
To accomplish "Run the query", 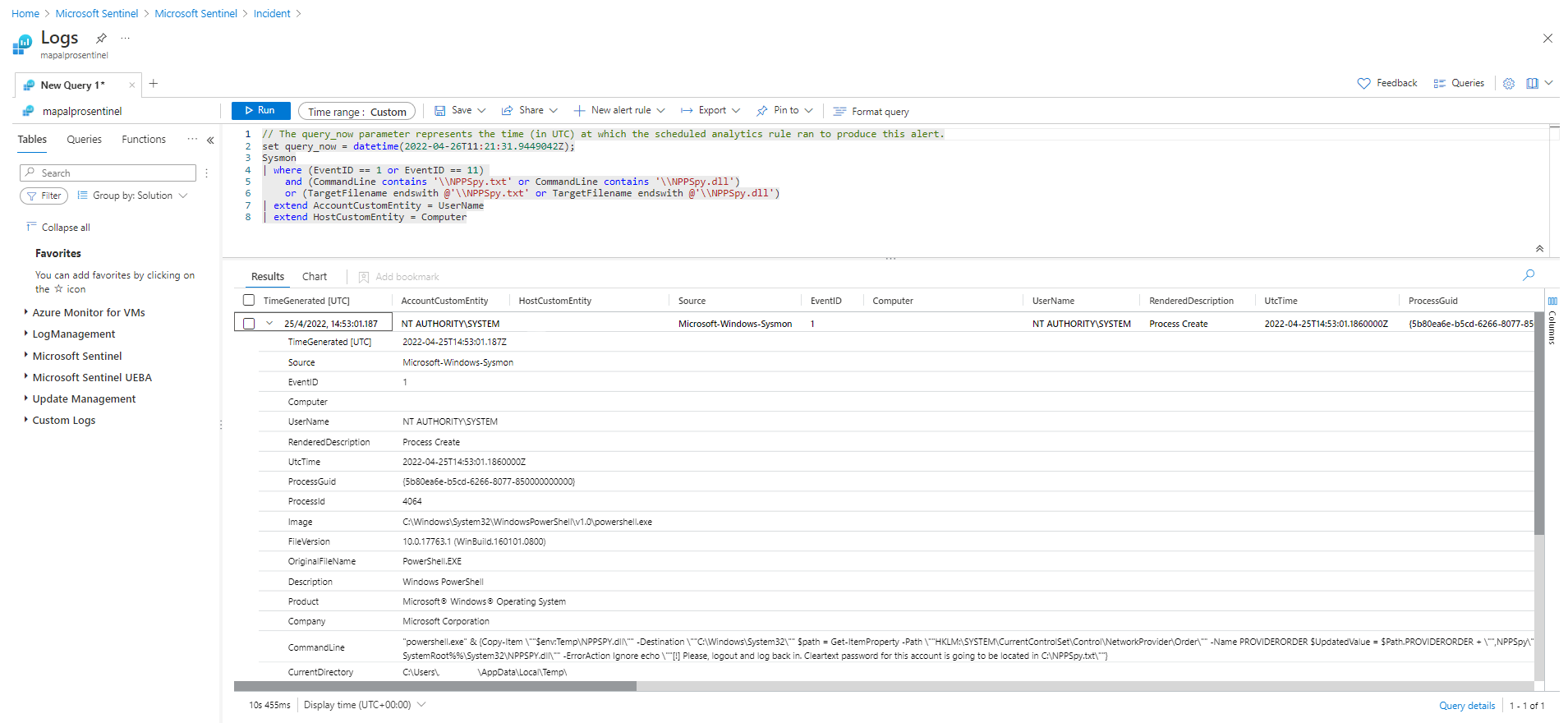I will [x=260, y=110].
